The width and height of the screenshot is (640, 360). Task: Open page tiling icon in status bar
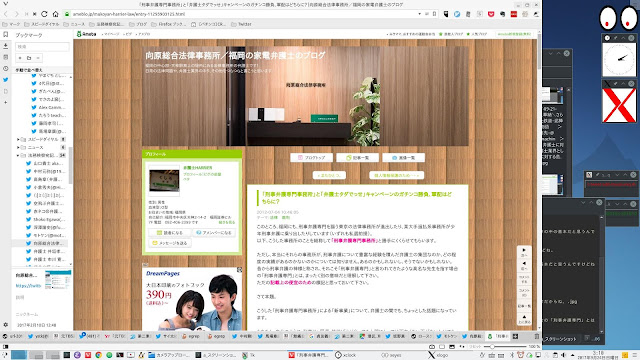click(442, 347)
